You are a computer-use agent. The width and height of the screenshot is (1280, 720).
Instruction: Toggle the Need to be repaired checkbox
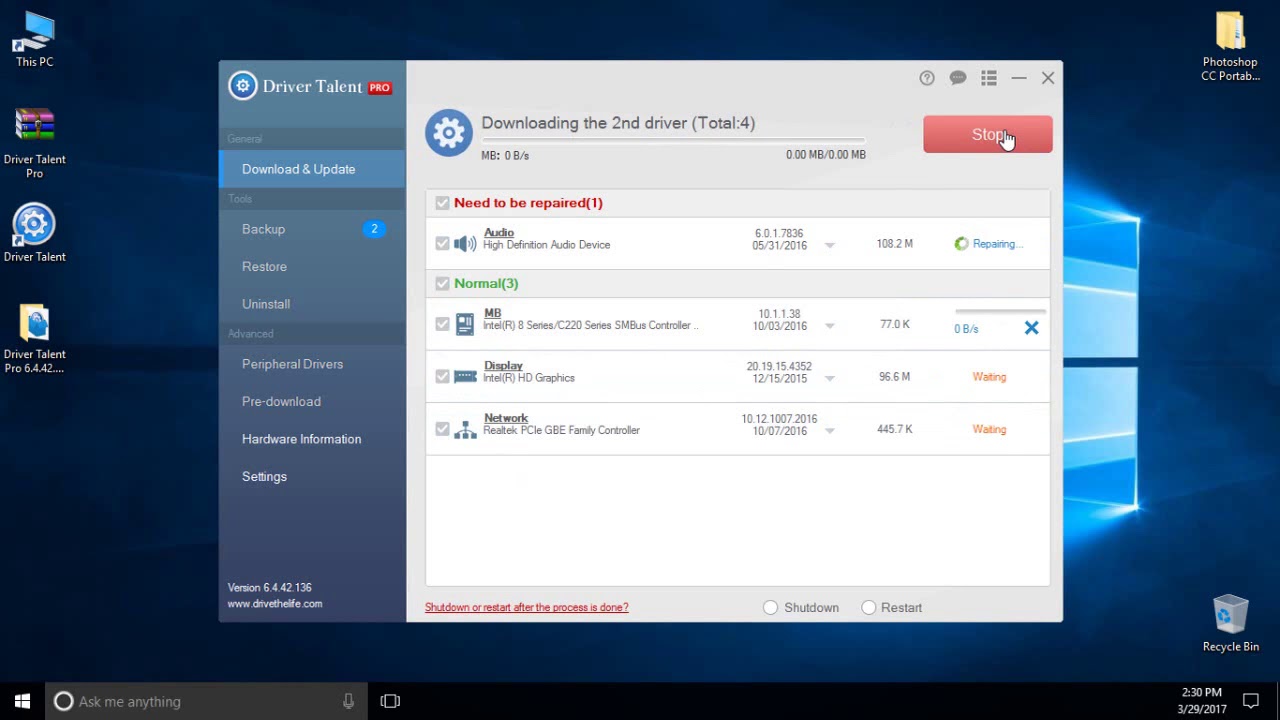442,203
